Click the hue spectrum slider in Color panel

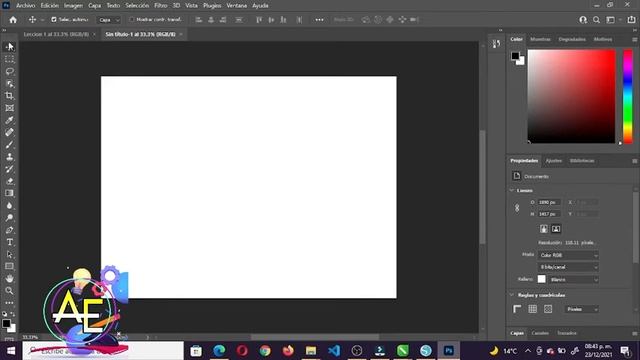628,96
